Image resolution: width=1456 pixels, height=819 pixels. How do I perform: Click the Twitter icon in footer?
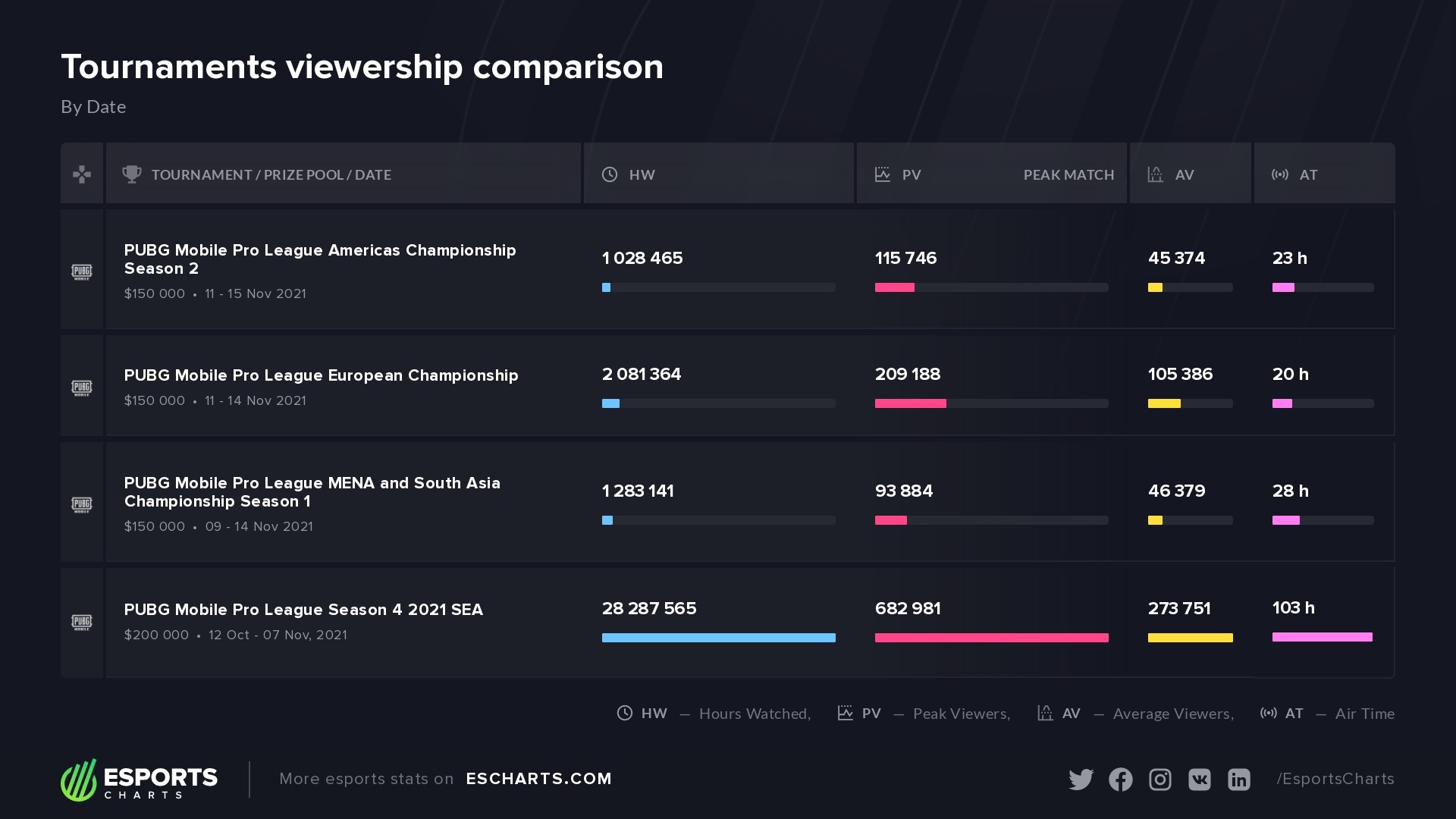pos(1081,780)
